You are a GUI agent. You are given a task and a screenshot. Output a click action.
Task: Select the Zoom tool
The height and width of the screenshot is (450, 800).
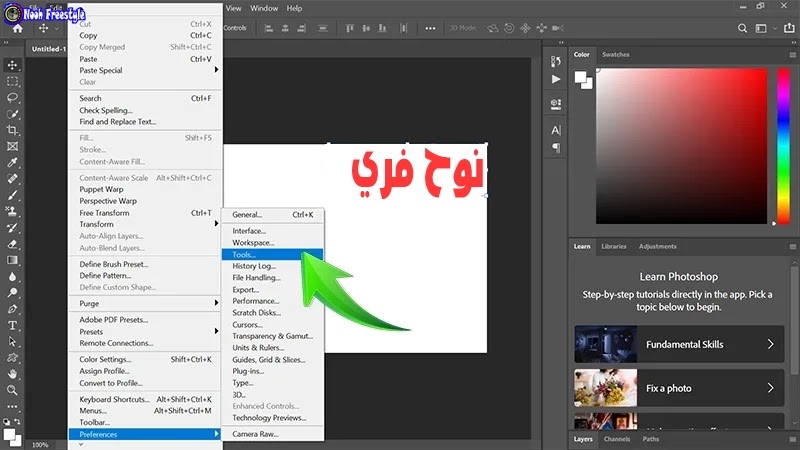point(12,390)
